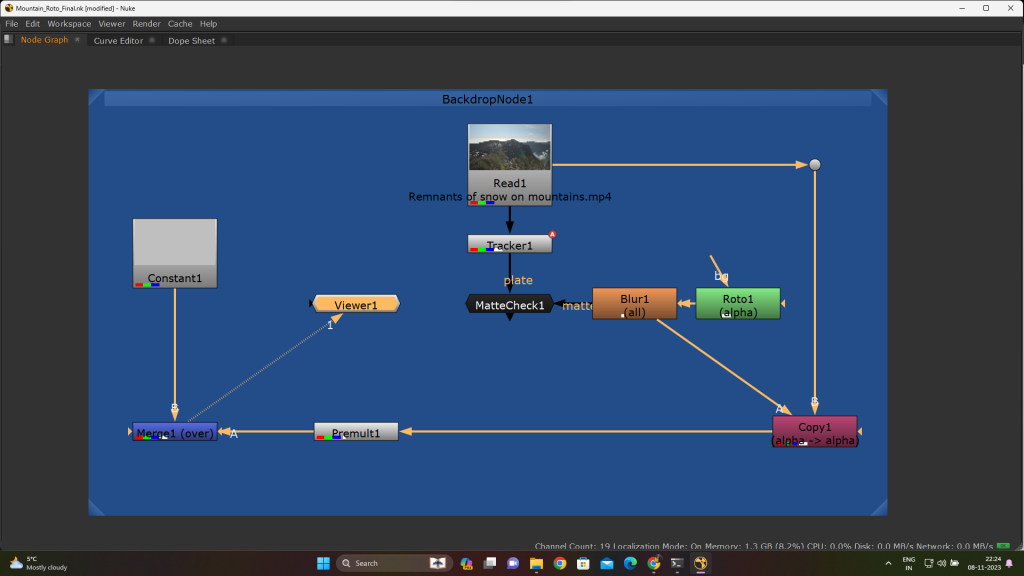Select the Copy1 node
This screenshot has width=1024, height=576.
coord(814,432)
